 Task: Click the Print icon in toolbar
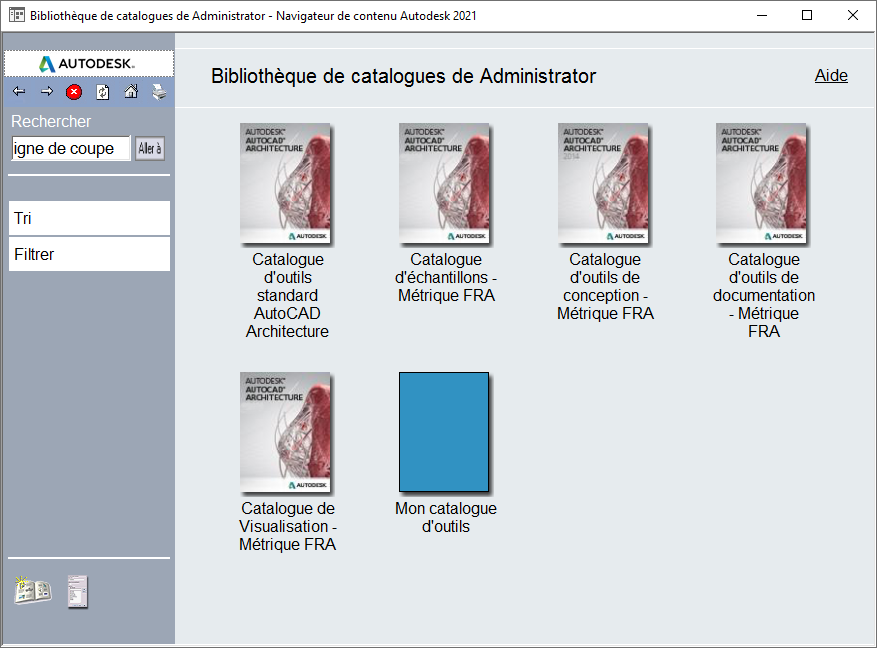(159, 92)
